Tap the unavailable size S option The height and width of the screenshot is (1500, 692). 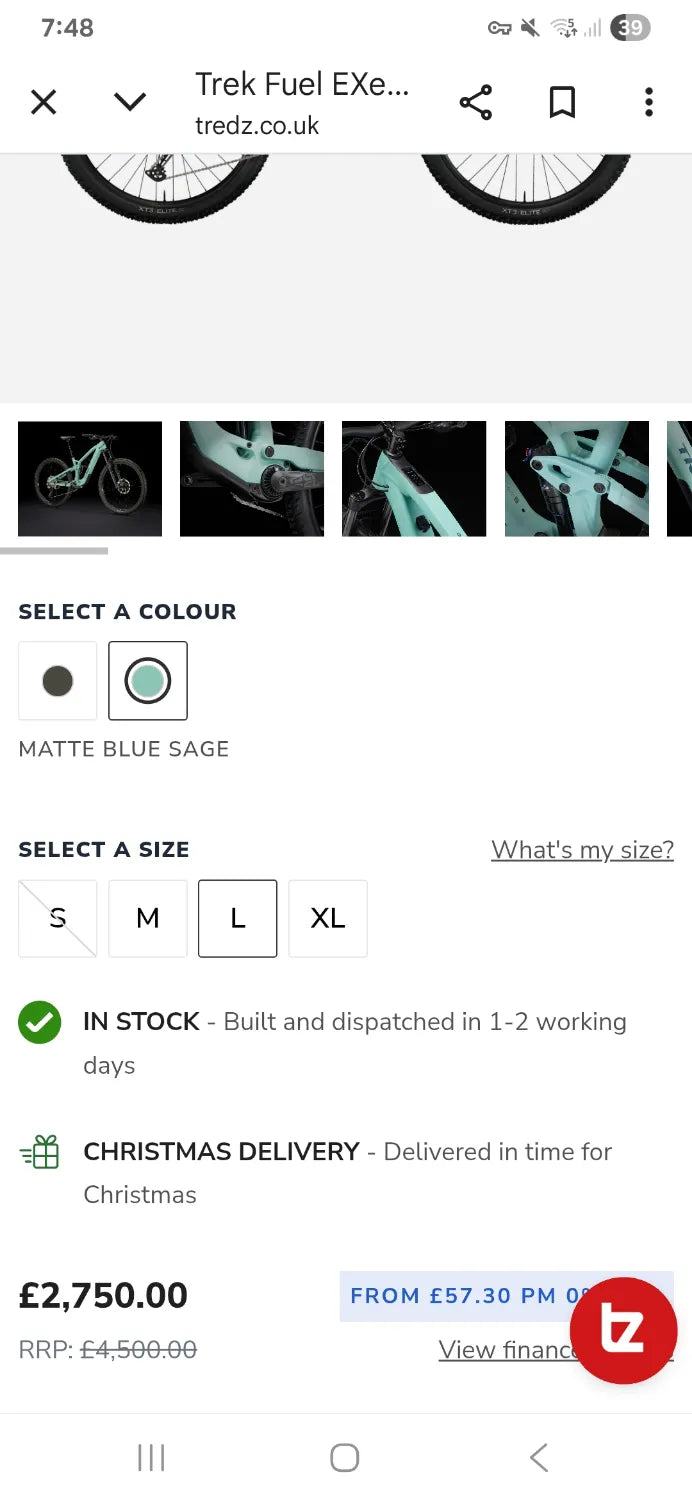[x=58, y=919]
